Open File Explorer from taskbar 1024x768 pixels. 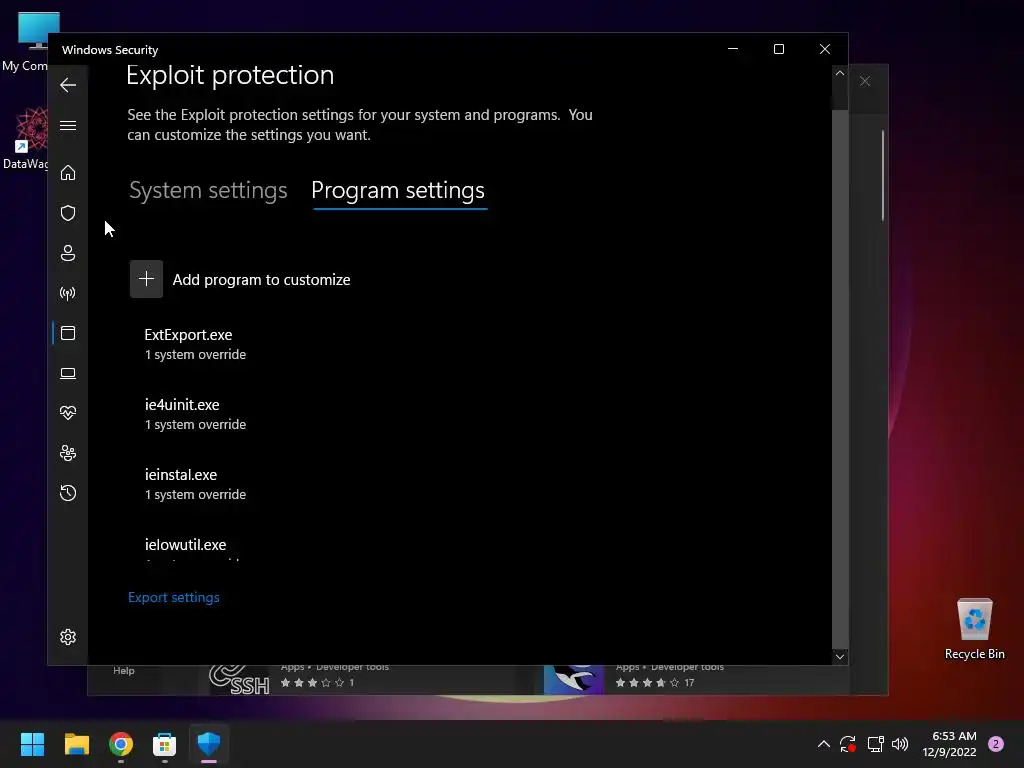point(77,744)
